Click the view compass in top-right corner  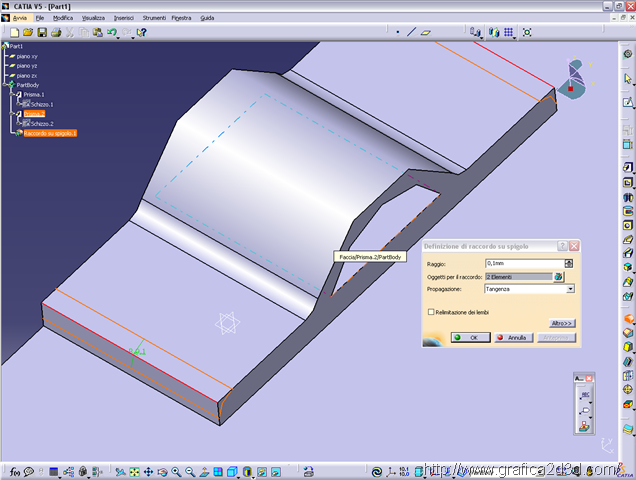573,78
